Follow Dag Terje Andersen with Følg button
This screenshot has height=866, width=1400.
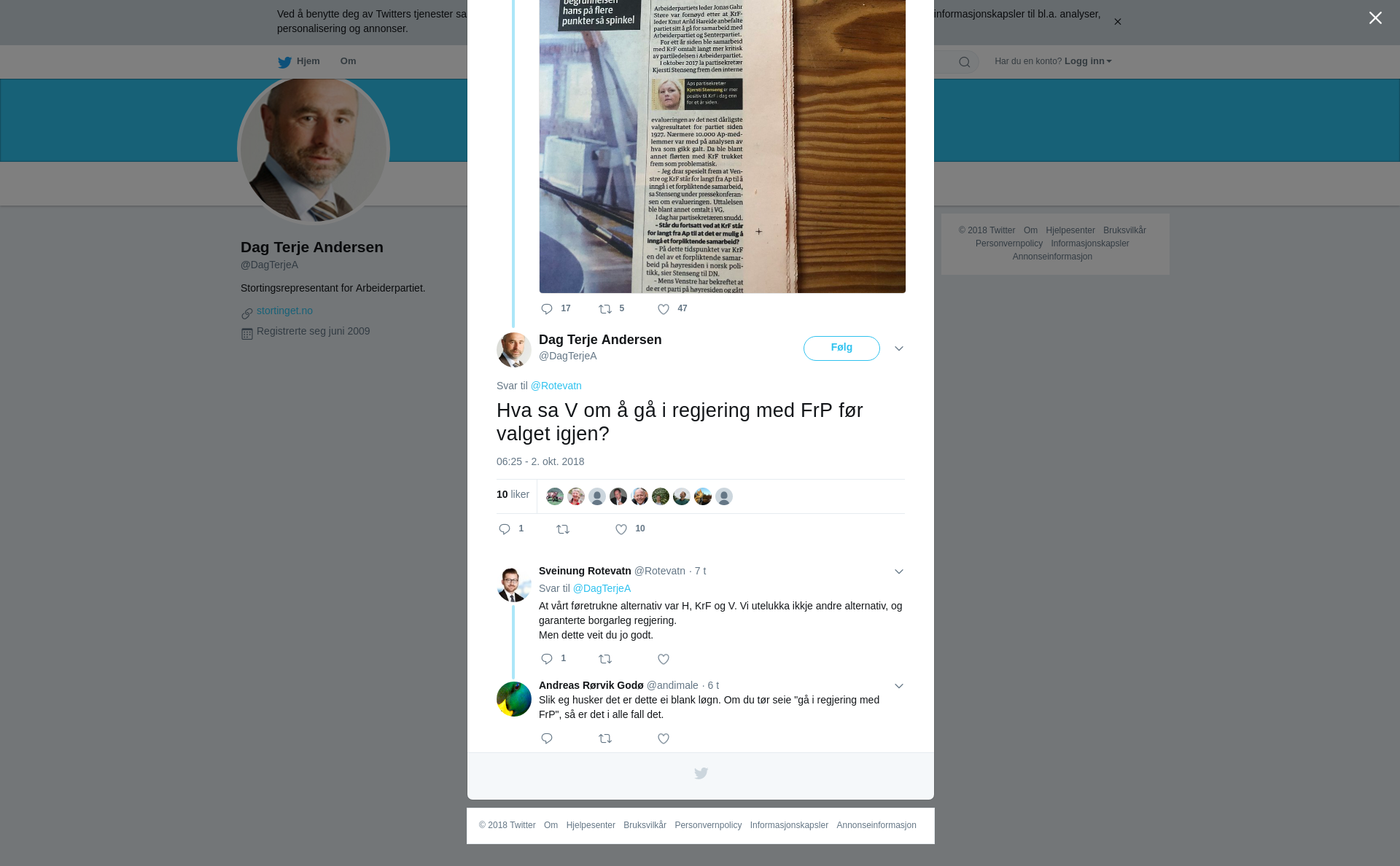(841, 348)
